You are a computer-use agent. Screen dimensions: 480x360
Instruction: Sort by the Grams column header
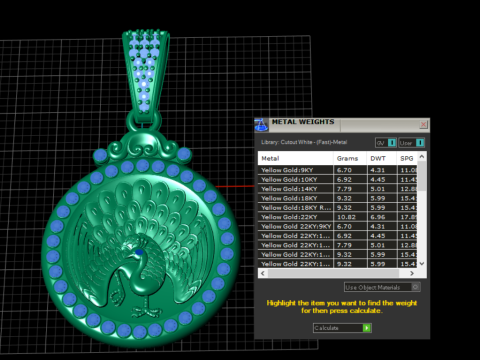point(350,158)
